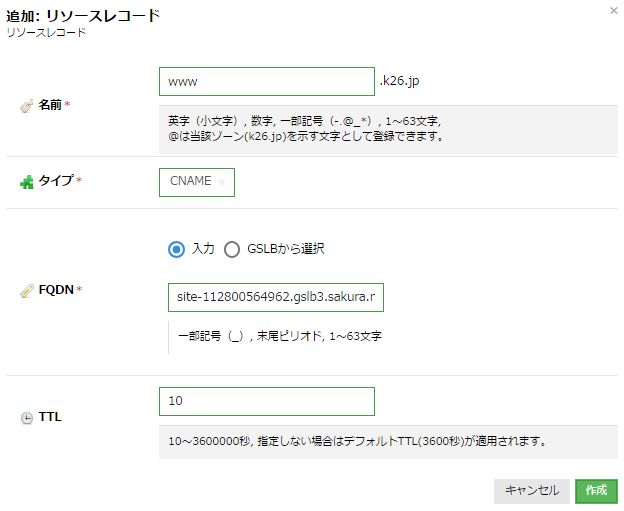Click the green clover icon beside タイプ
This screenshot has width=624, height=511.
pos(26,182)
